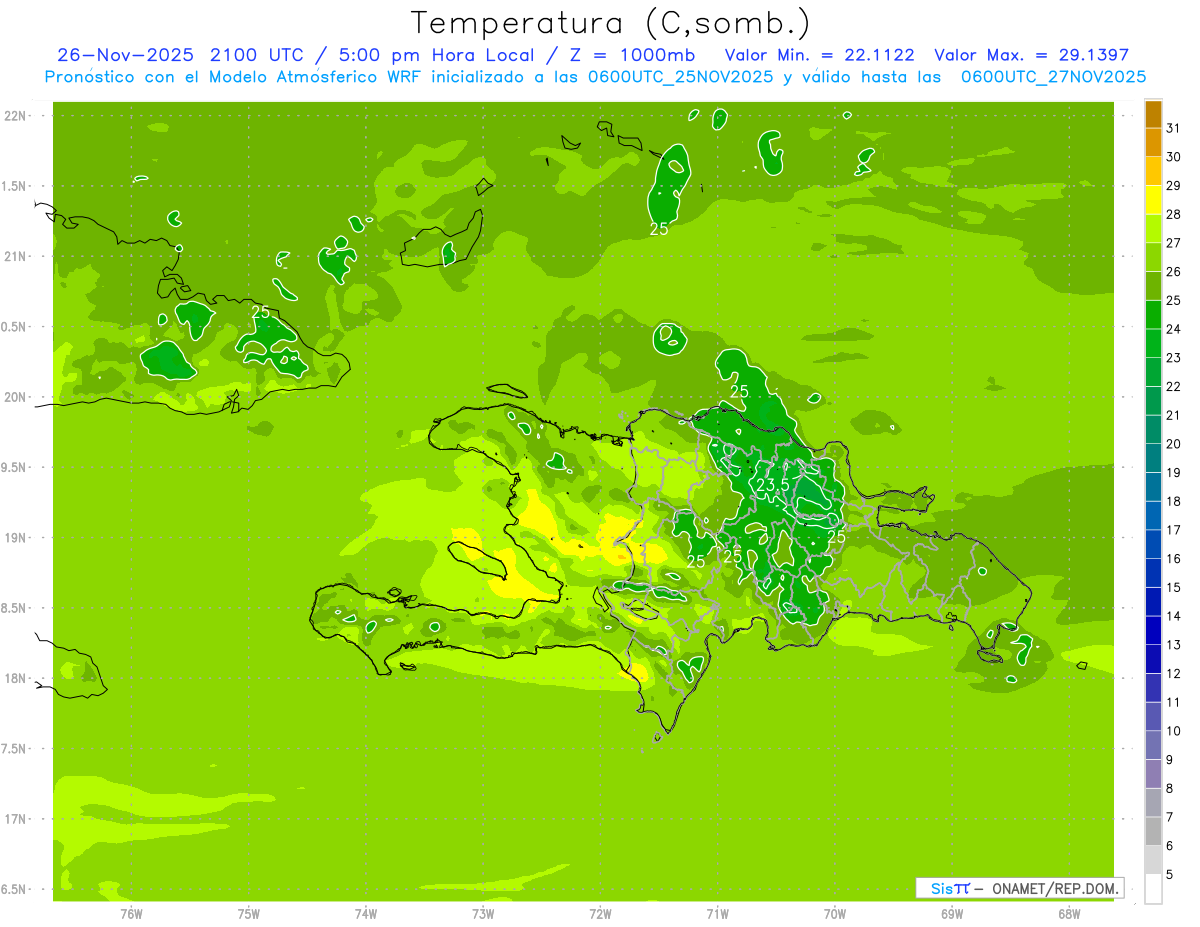Screen dimensions: 1200x927
Task: Select the date text '26-Nov-2025'
Action: click(126, 55)
